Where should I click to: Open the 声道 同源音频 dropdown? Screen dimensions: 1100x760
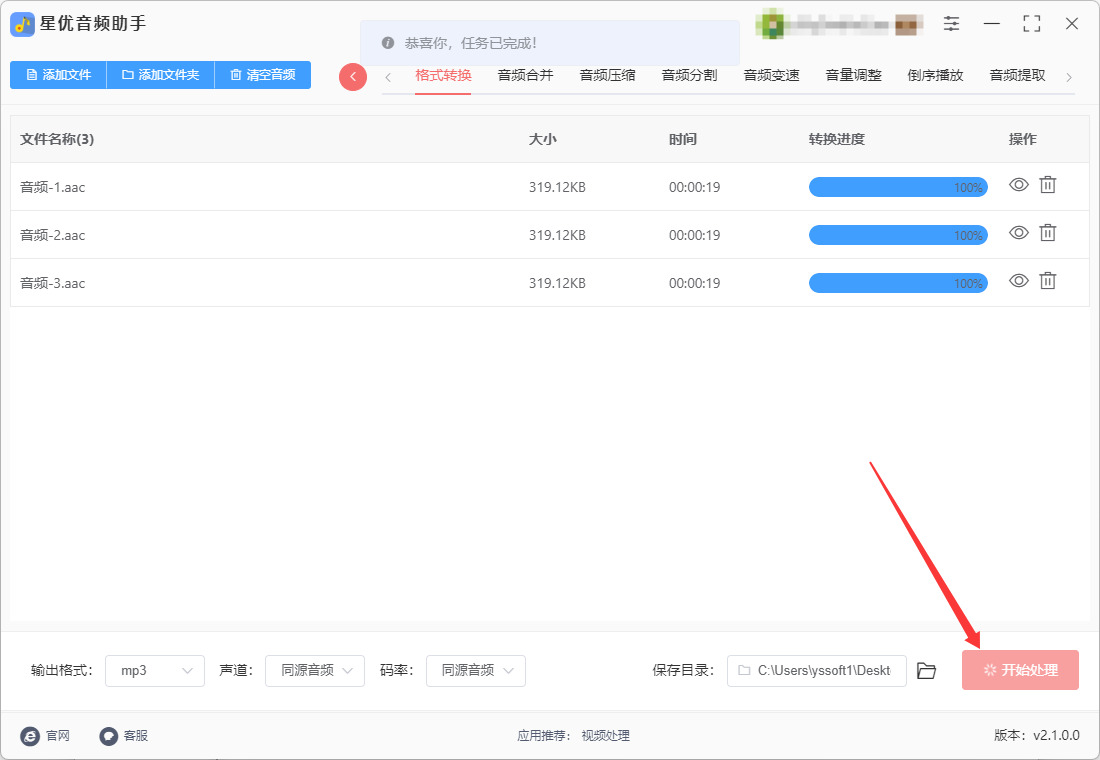click(315, 671)
